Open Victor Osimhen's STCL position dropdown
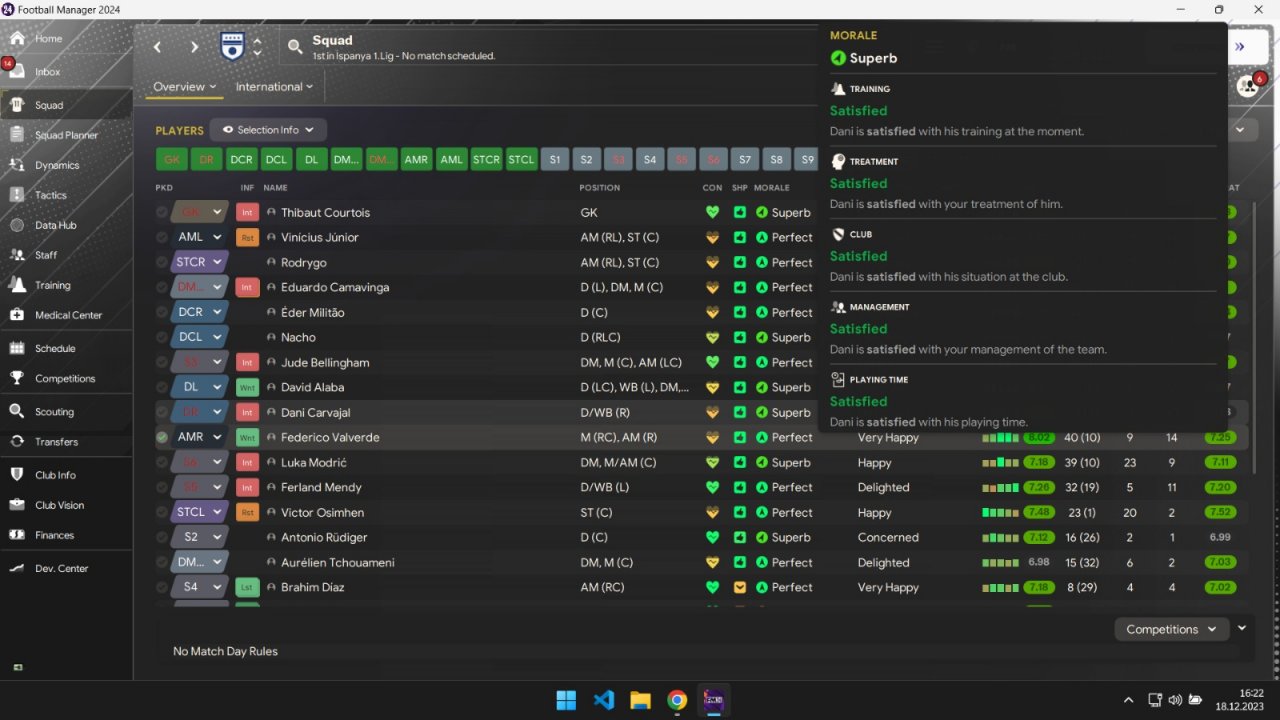Image resolution: width=1280 pixels, height=720 pixels. [198, 512]
